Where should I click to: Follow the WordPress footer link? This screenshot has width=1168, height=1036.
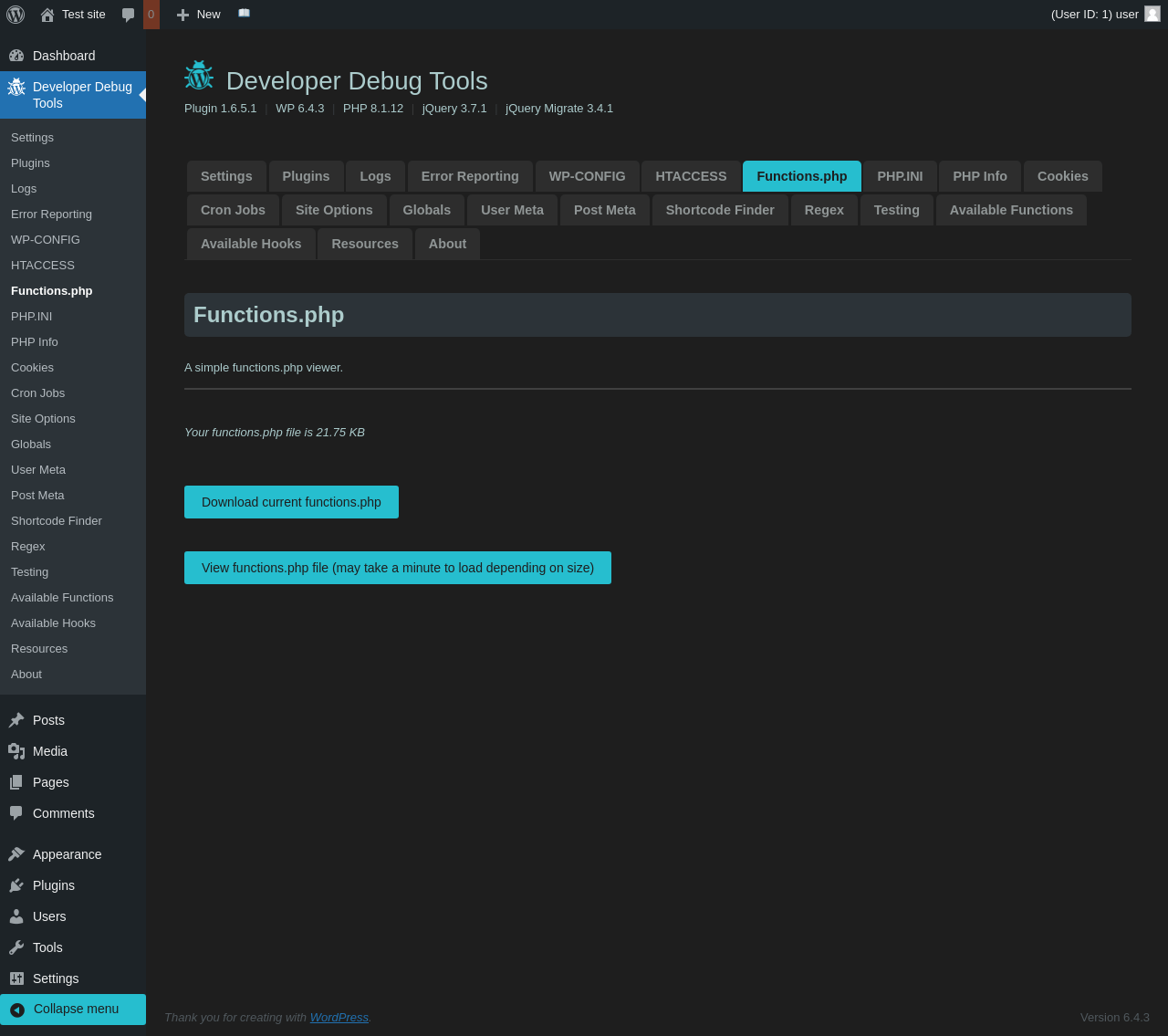[x=339, y=1018]
